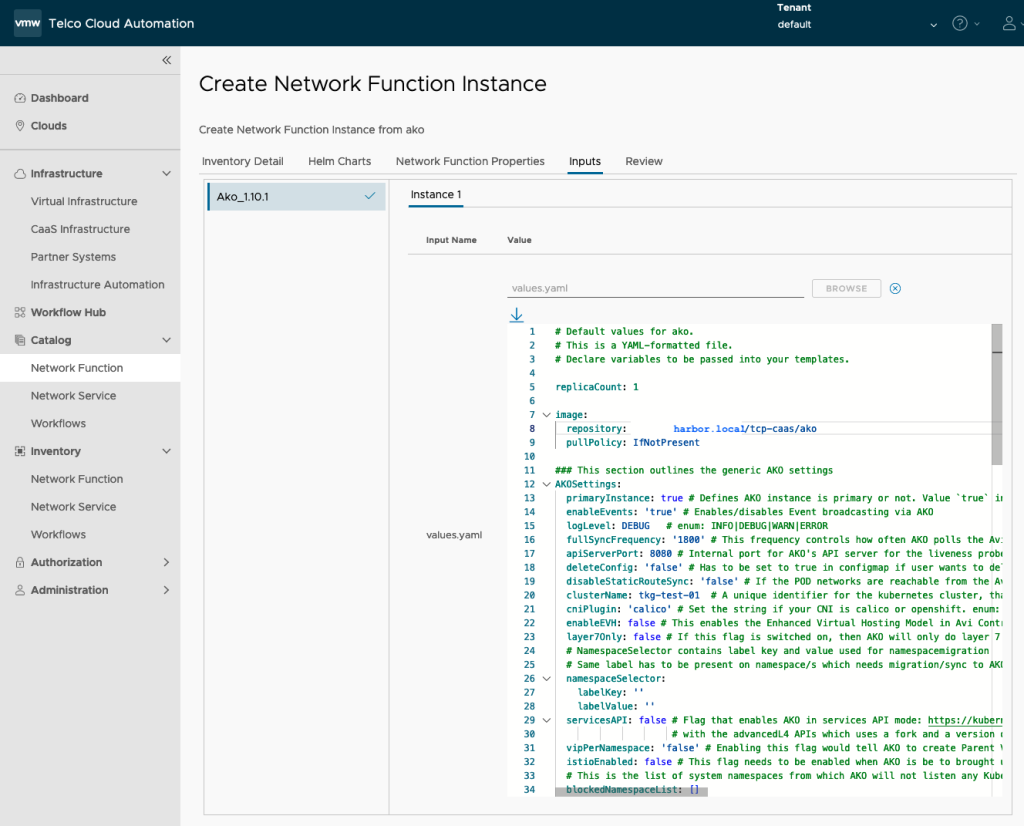Fold the image section at line 7
Screen dimensions: 1024x826
(546, 415)
